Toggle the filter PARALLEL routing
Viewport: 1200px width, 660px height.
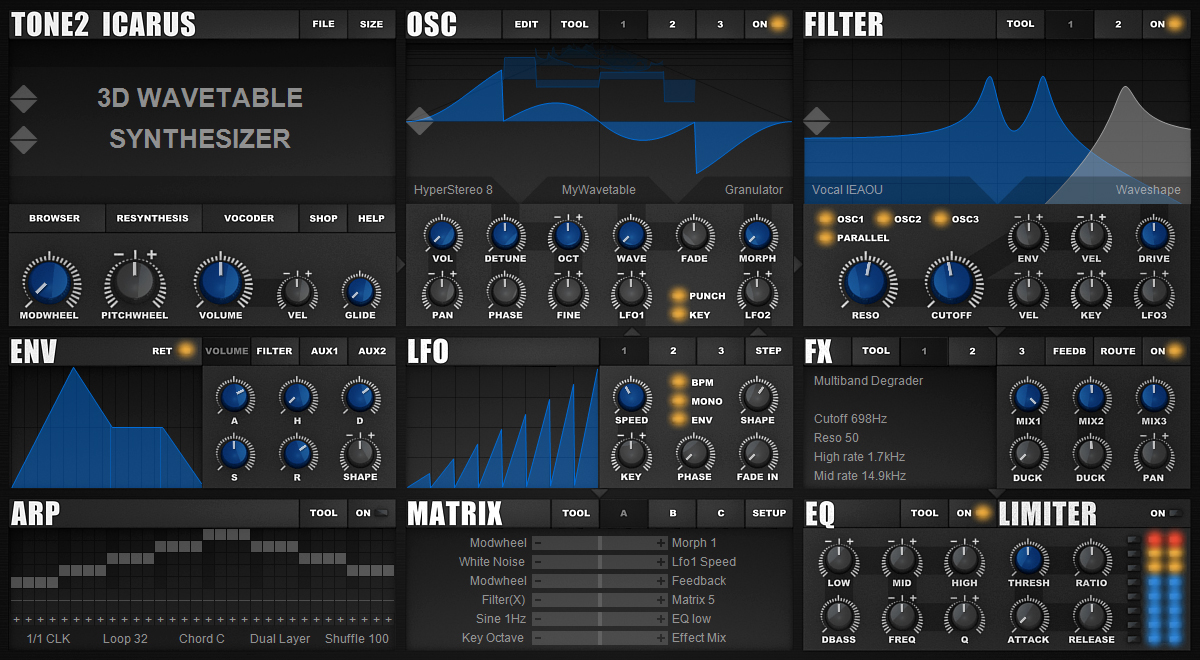pos(852,238)
